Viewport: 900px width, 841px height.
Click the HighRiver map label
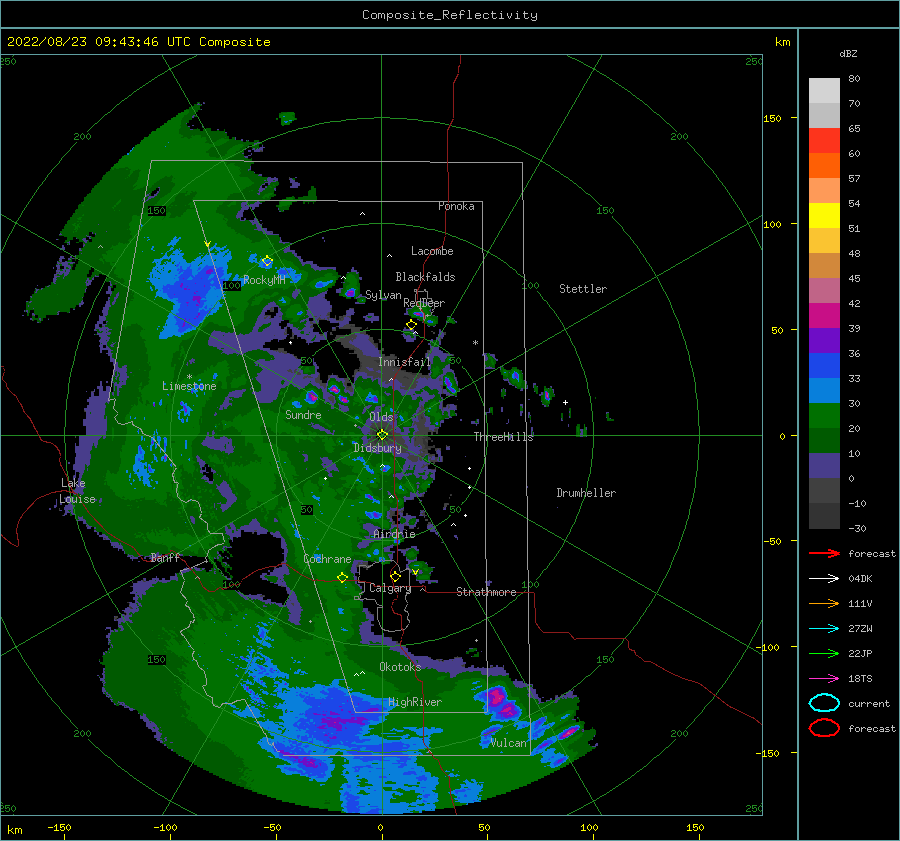click(415, 702)
